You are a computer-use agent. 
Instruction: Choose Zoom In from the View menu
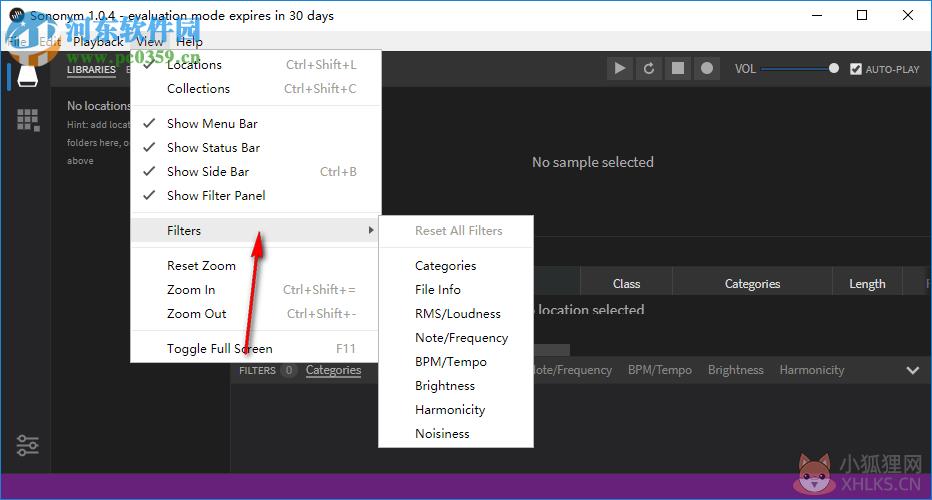click(x=256, y=290)
